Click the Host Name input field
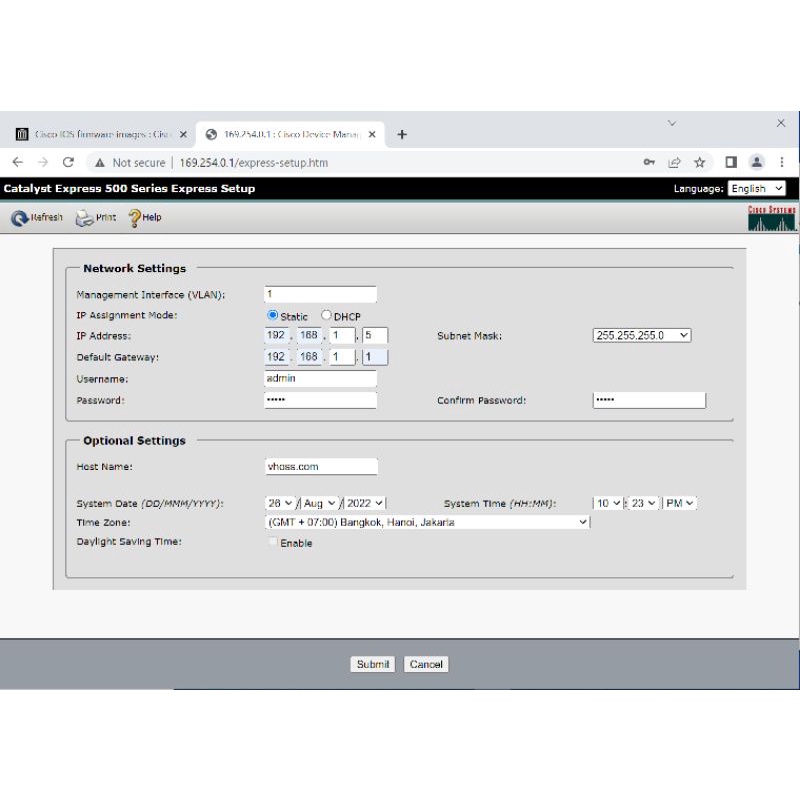Image resolution: width=800 pixels, height=800 pixels. click(x=321, y=466)
